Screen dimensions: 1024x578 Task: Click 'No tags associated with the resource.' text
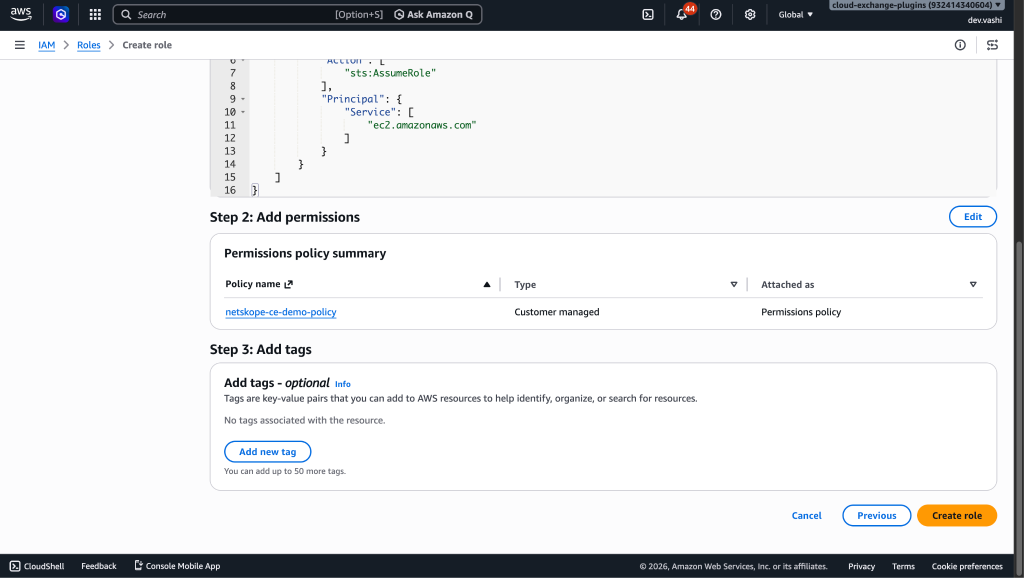[x=304, y=421]
